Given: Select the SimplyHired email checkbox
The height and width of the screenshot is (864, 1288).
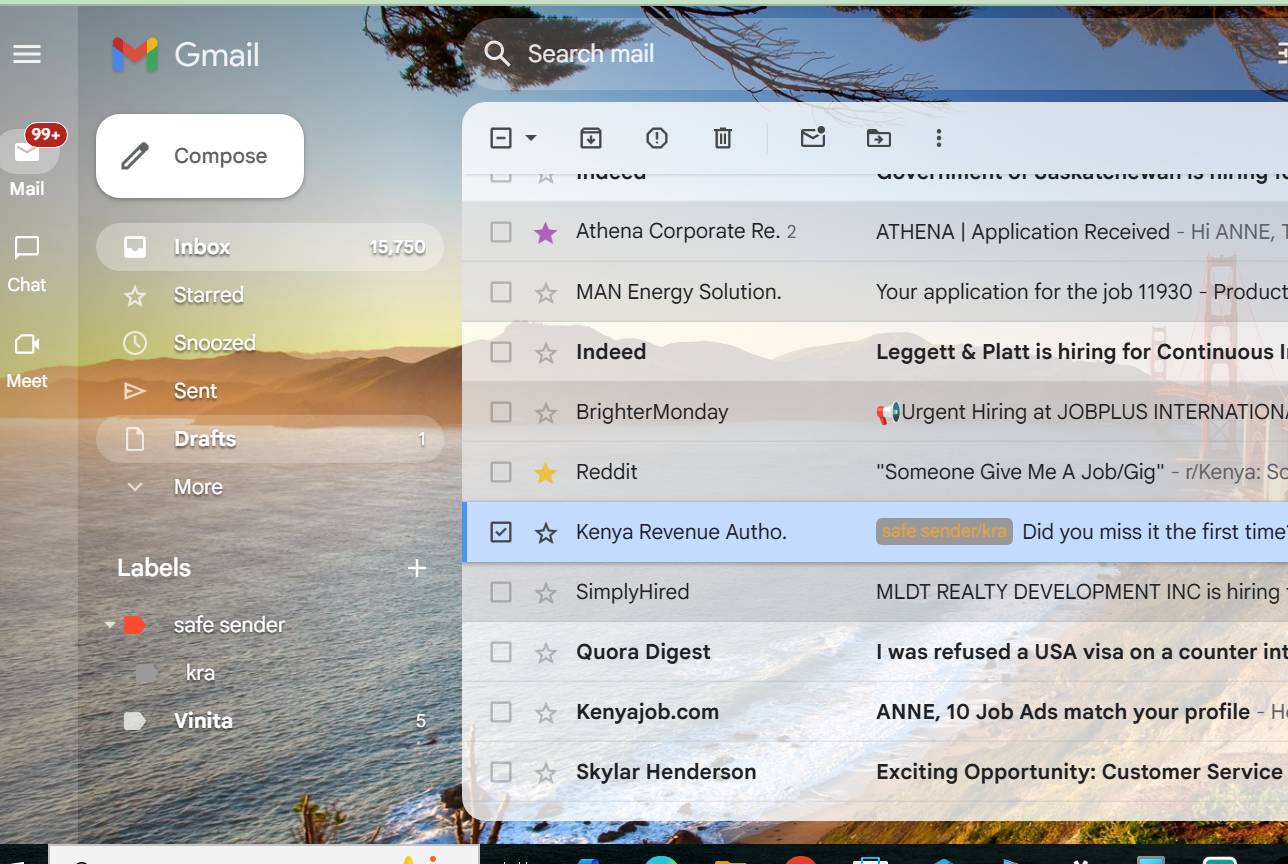Looking at the screenshot, I should [501, 592].
